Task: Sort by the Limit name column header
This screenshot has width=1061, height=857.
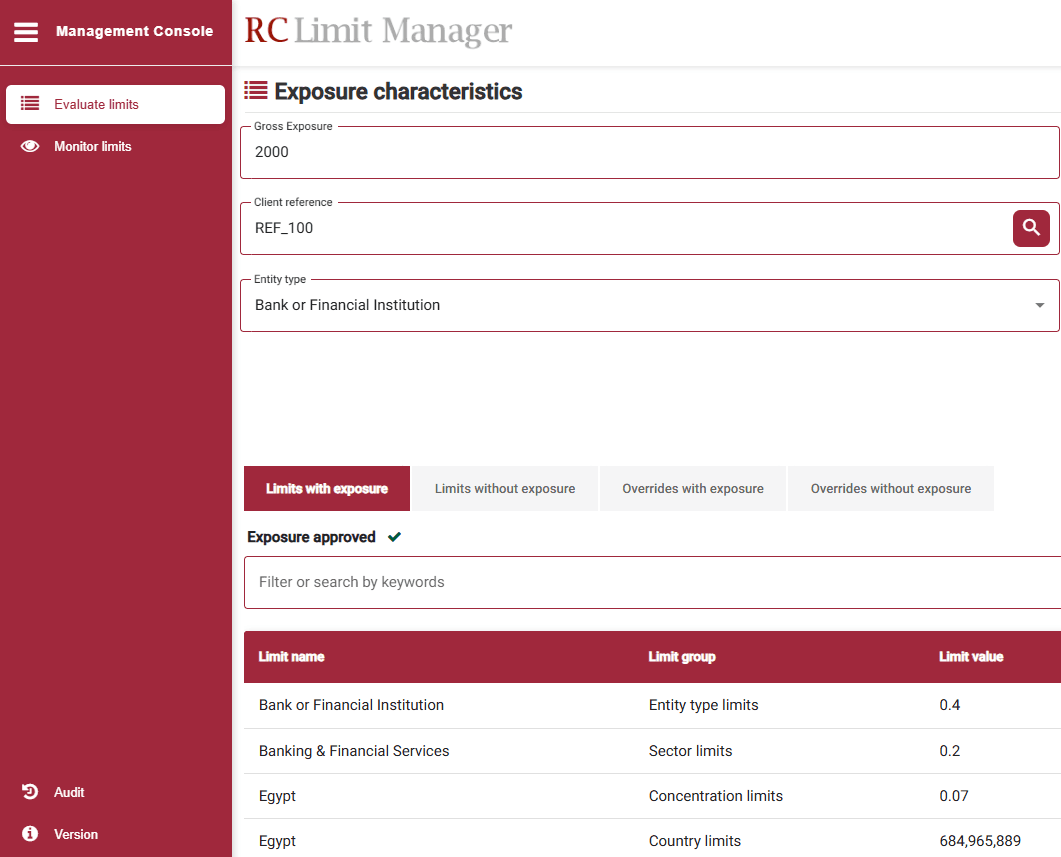Action: pyautogui.click(x=291, y=657)
